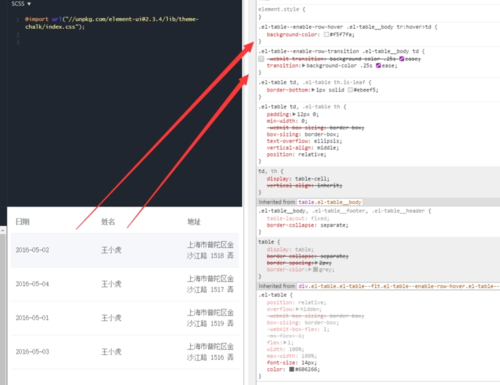
Task: Click the vertical-align: middle value
Action: coord(328,148)
